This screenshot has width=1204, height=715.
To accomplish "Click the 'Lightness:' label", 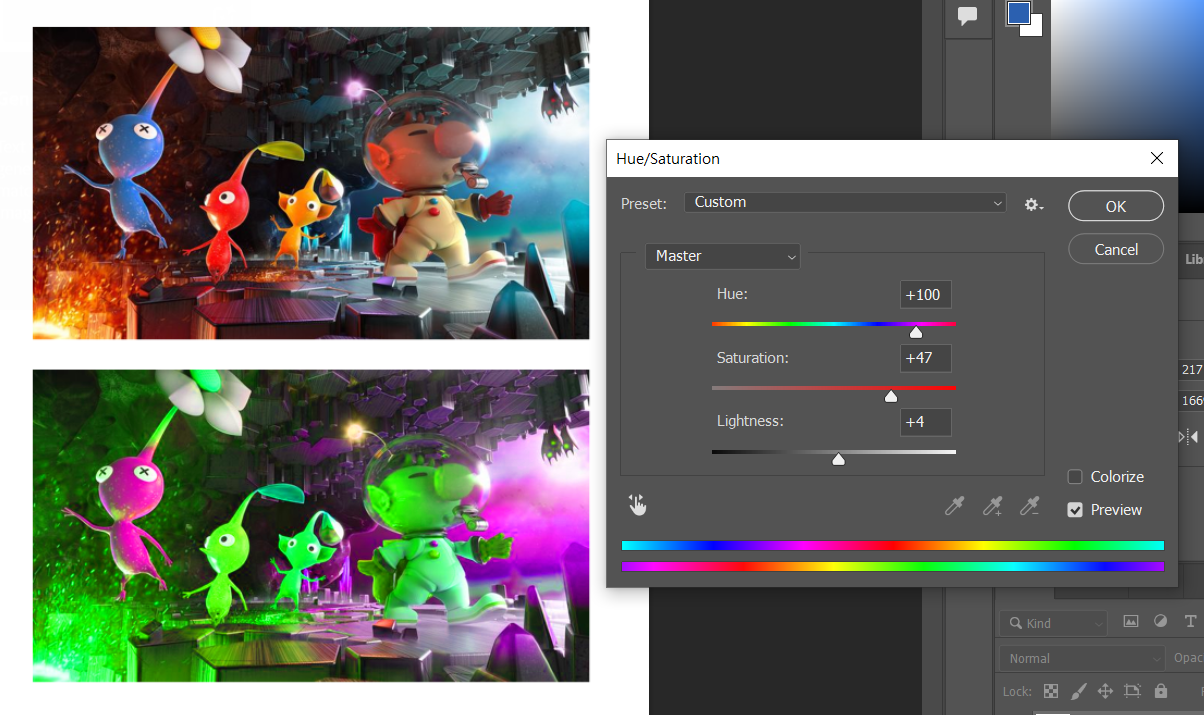I will click(x=750, y=421).
